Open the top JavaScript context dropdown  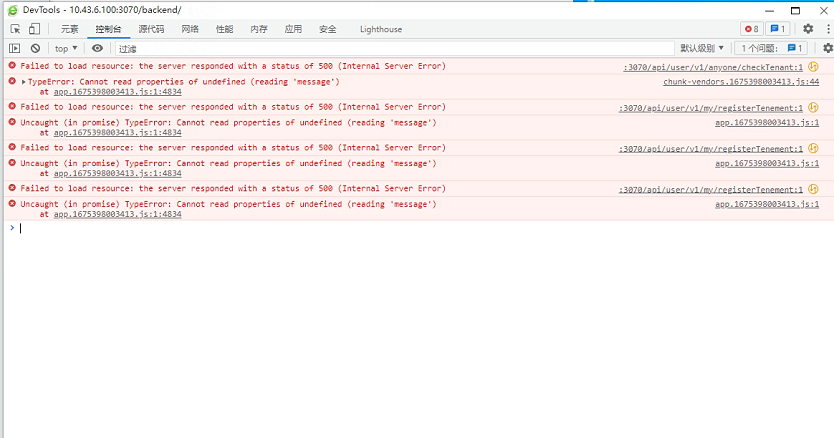(x=66, y=48)
